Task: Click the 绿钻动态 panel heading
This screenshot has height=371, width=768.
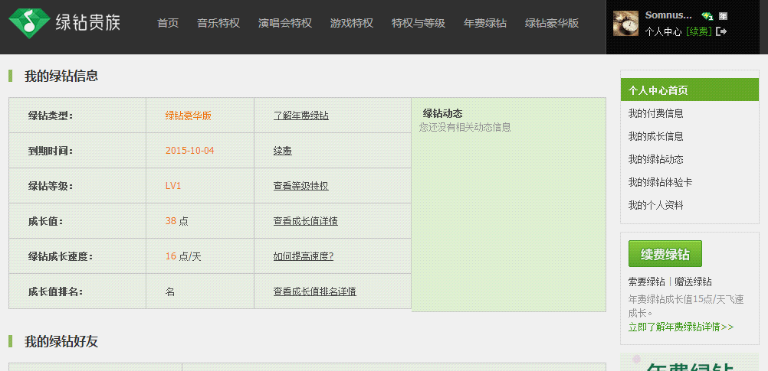Action: [443, 114]
